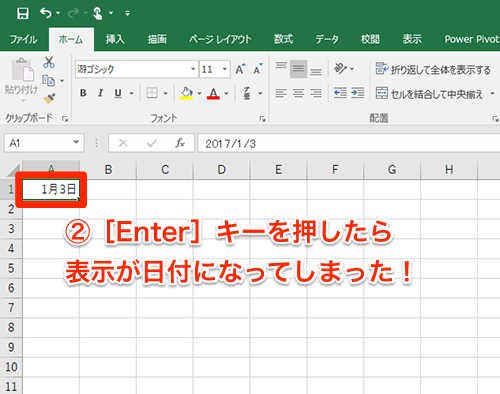Open クリップボード dialog launcher
Image resolution: width=500 pixels, height=394 pixels.
click(x=65, y=119)
